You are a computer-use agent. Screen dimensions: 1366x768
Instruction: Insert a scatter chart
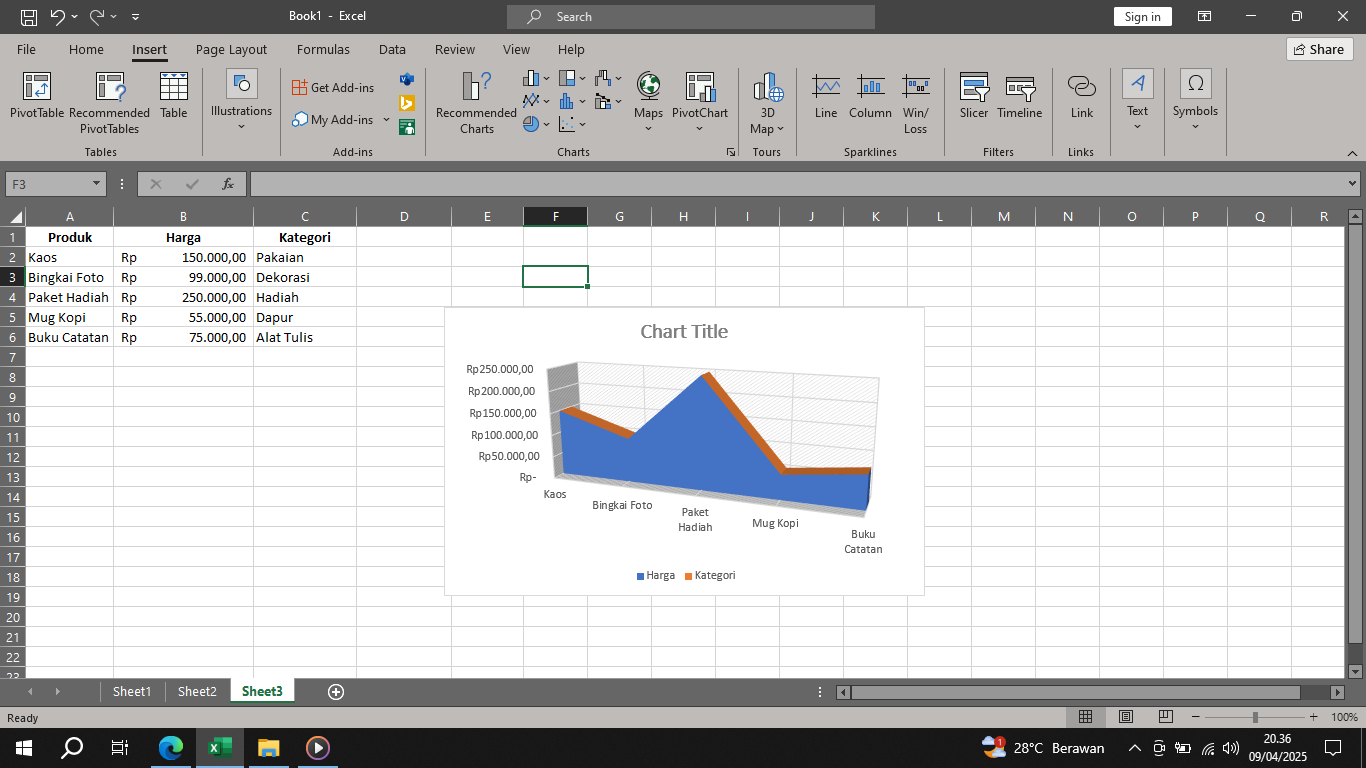coord(565,126)
